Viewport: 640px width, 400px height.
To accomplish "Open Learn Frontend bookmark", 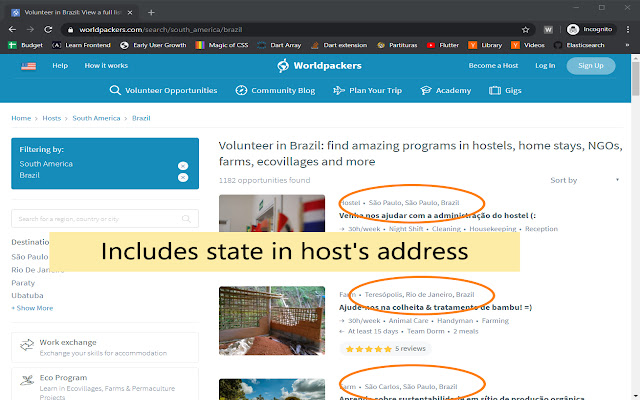I will (81, 45).
